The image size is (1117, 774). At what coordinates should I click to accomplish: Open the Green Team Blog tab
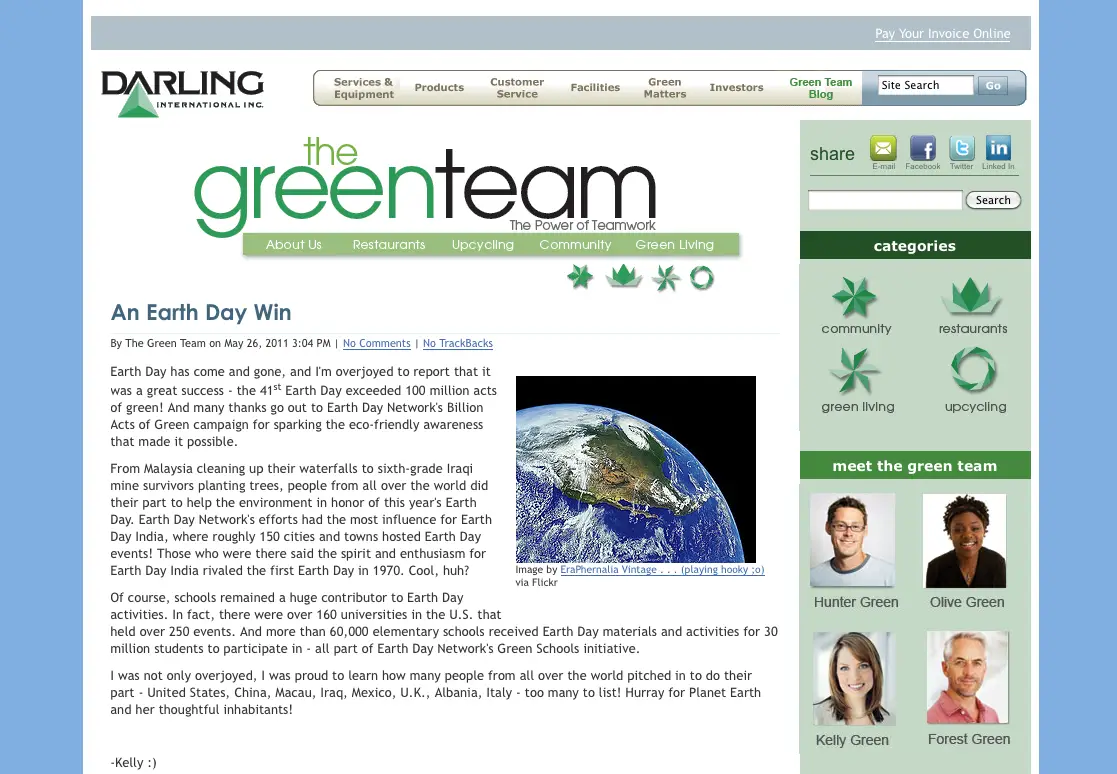click(x=820, y=88)
